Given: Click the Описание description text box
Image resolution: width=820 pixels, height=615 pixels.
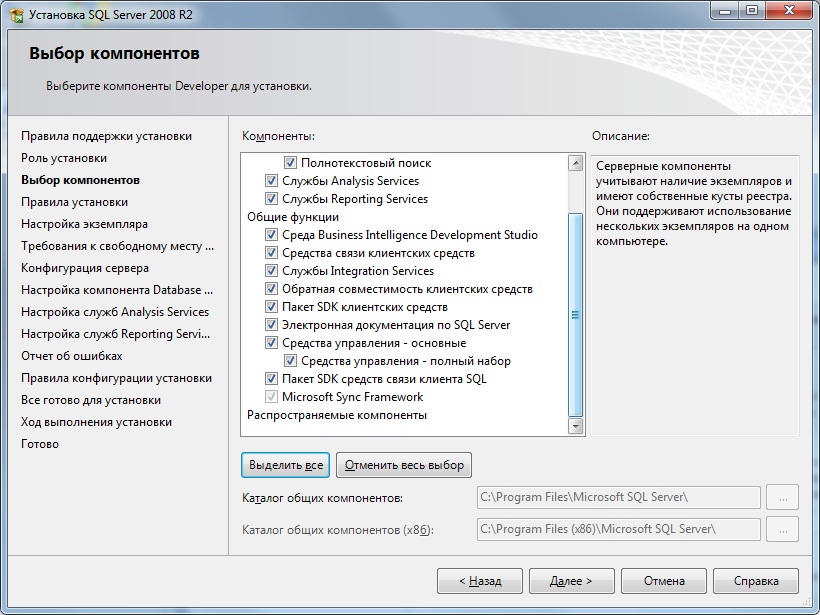Looking at the screenshot, I should point(695,295).
